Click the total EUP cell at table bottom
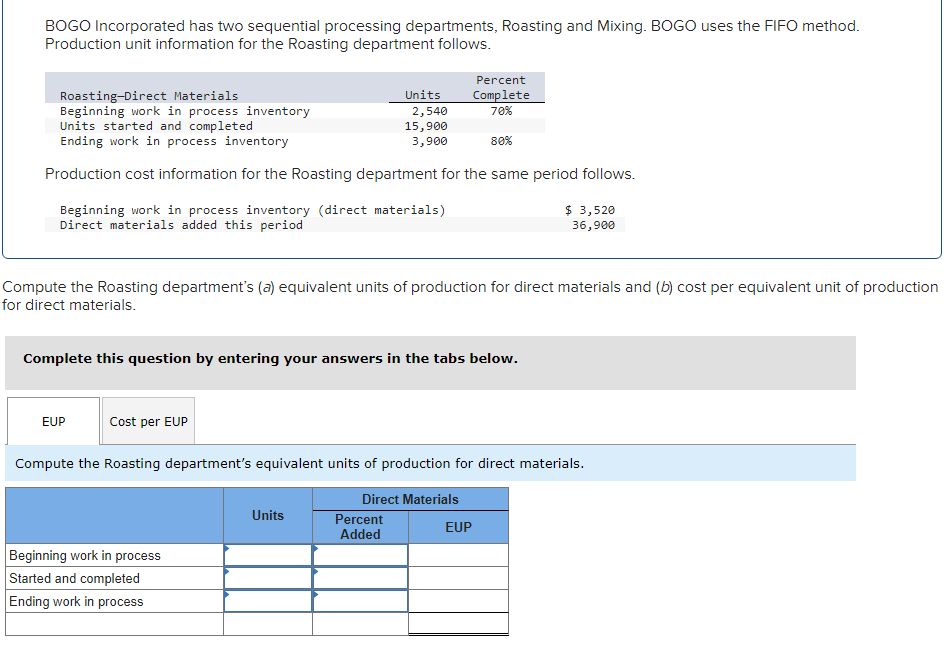 pos(458,622)
